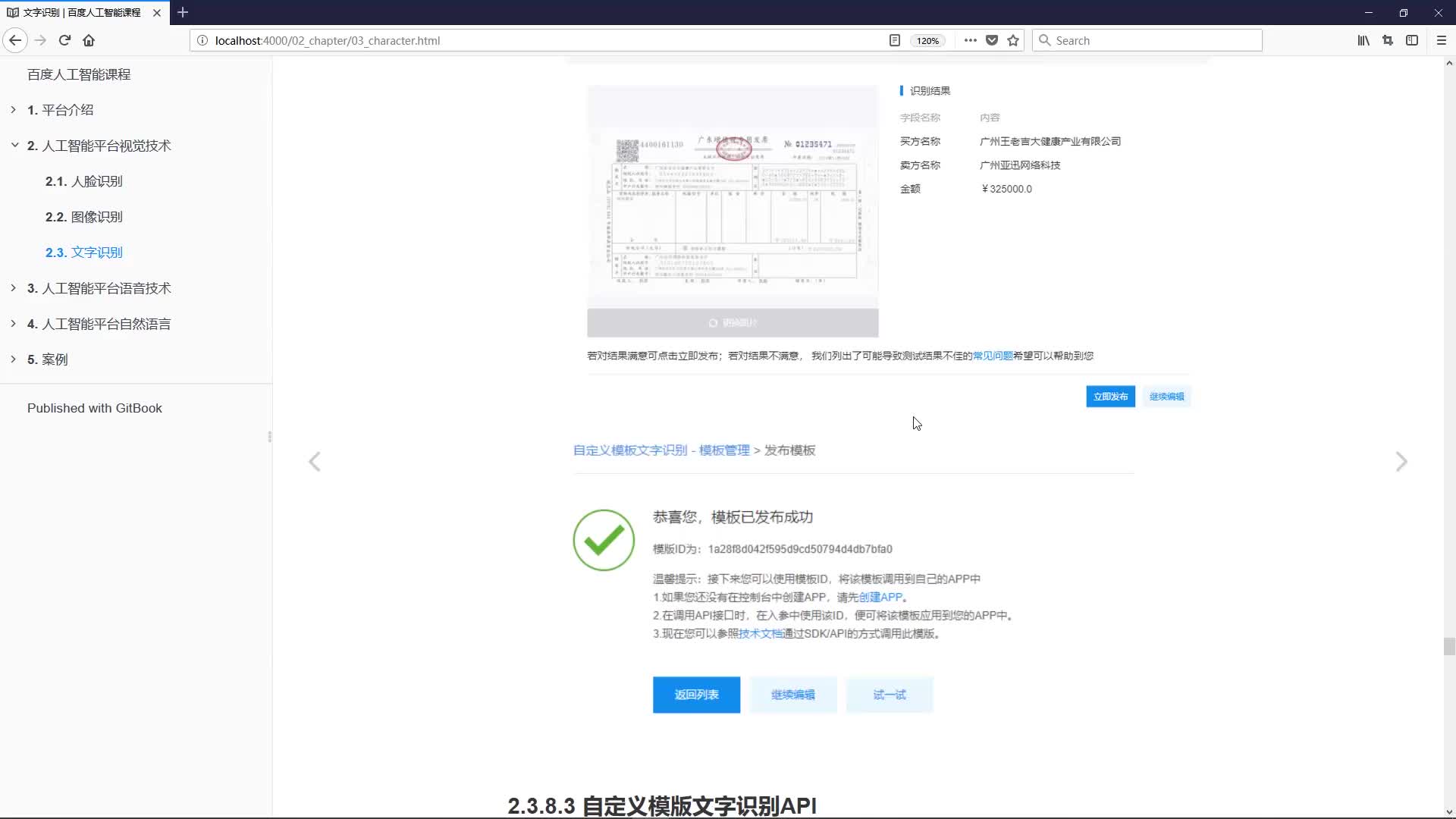Open 2. 人工智能平台视觉技术 chapter
The image size is (1456, 819).
(99, 146)
